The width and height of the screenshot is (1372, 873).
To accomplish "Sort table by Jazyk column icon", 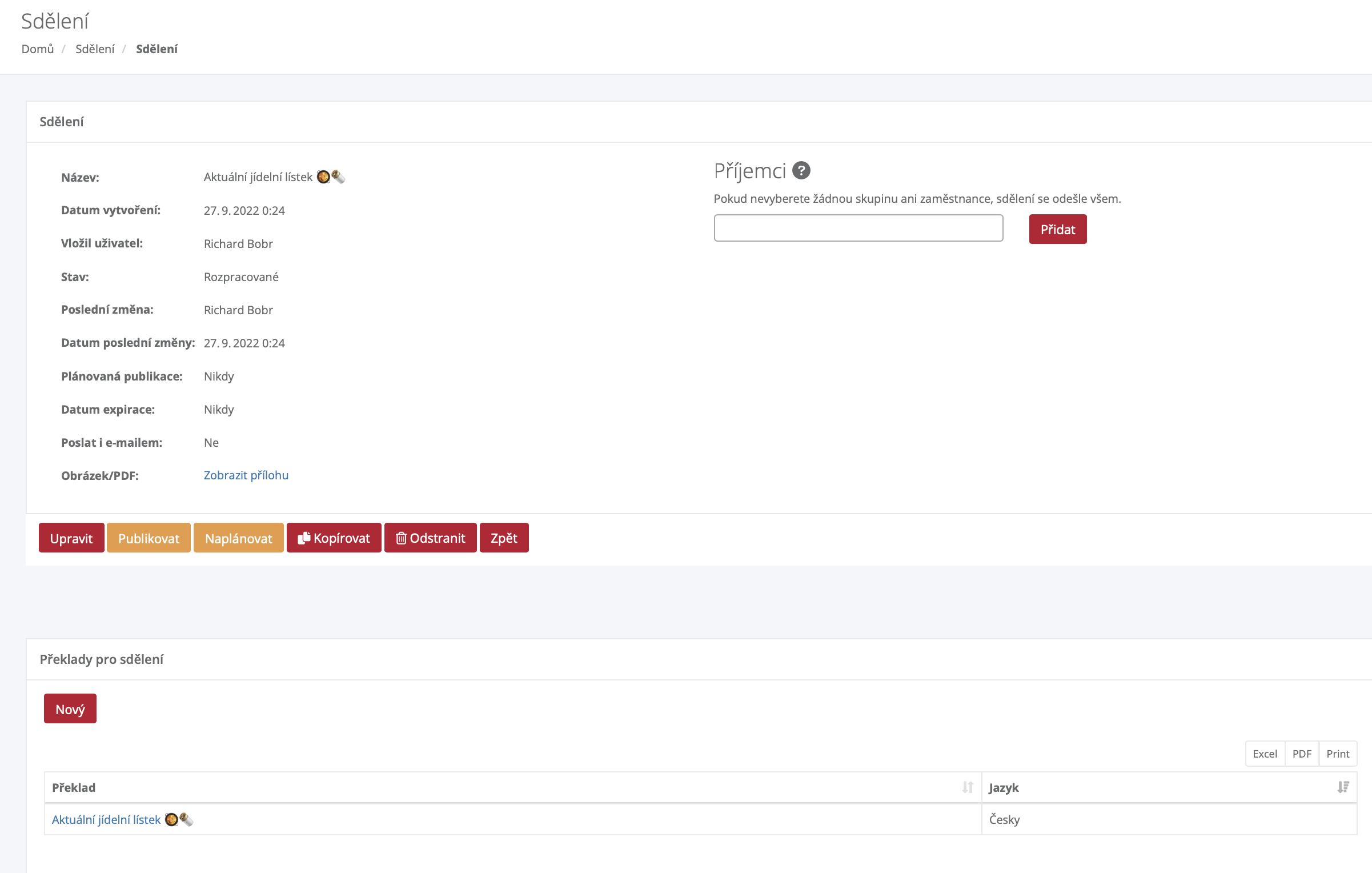I will pos(1343,787).
